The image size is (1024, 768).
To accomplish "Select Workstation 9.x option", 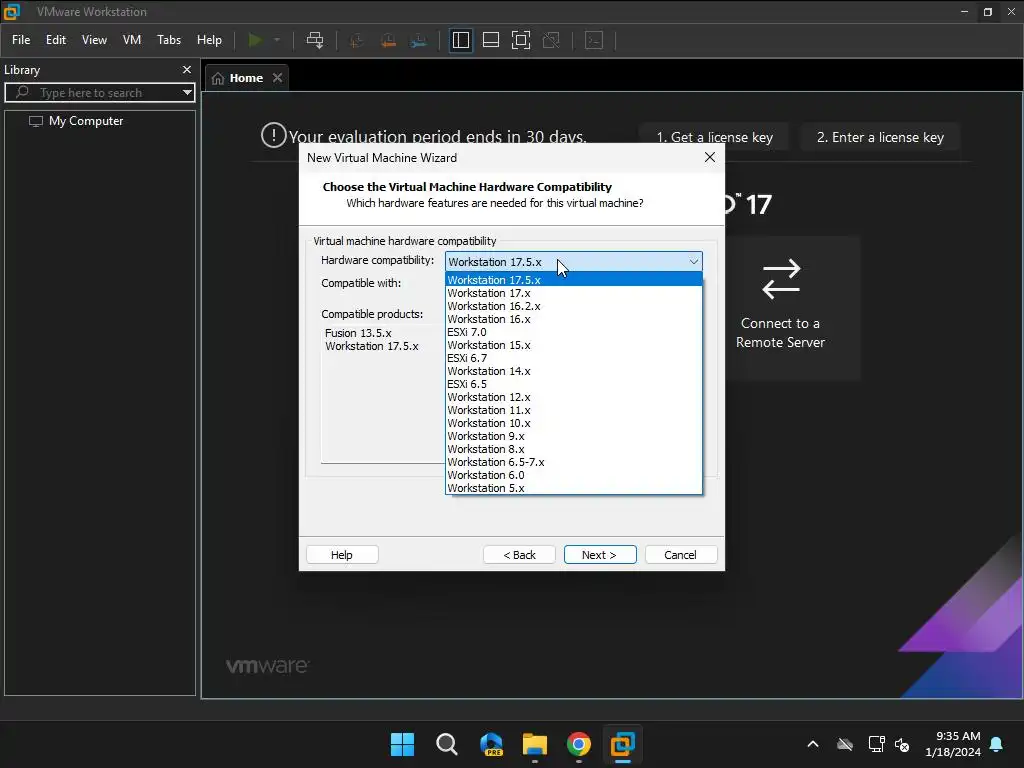I will [x=573, y=436].
